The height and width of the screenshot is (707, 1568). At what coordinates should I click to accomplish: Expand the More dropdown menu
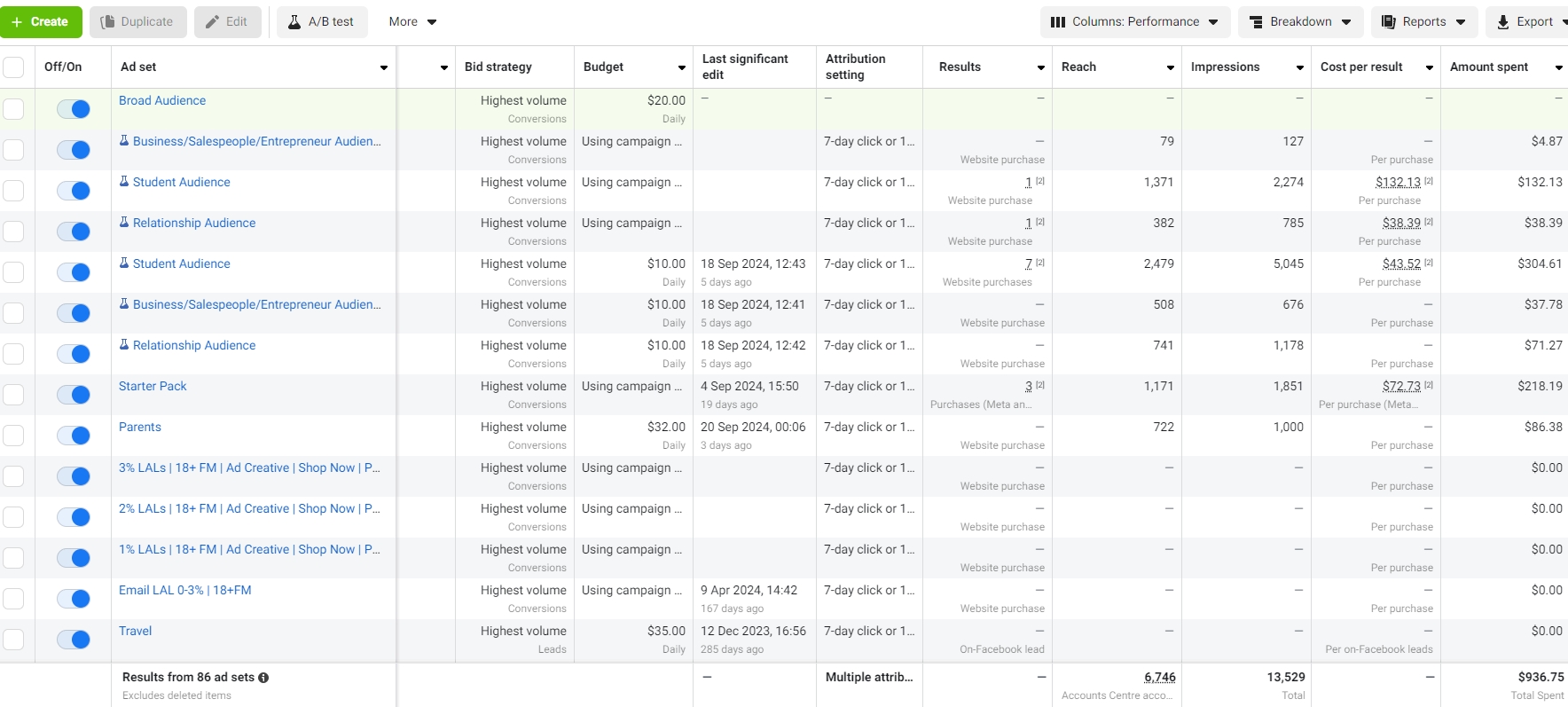(412, 22)
